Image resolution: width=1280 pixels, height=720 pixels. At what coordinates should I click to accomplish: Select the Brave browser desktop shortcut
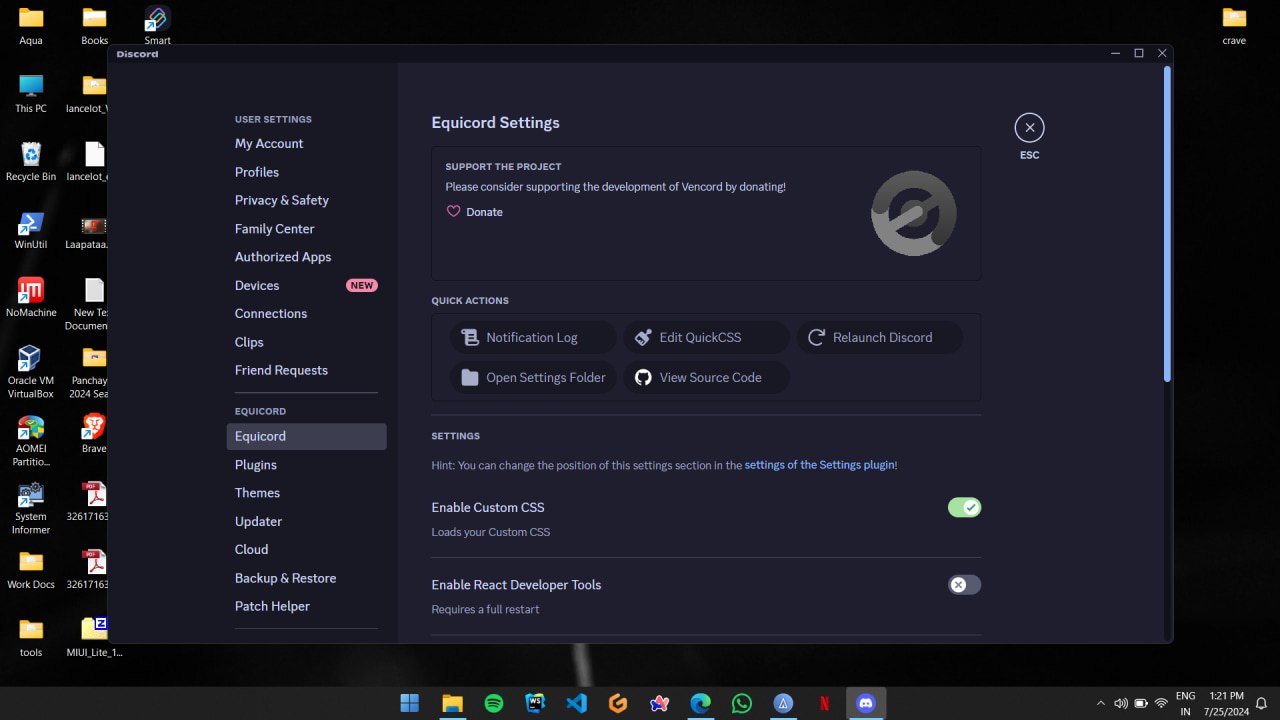[x=94, y=433]
